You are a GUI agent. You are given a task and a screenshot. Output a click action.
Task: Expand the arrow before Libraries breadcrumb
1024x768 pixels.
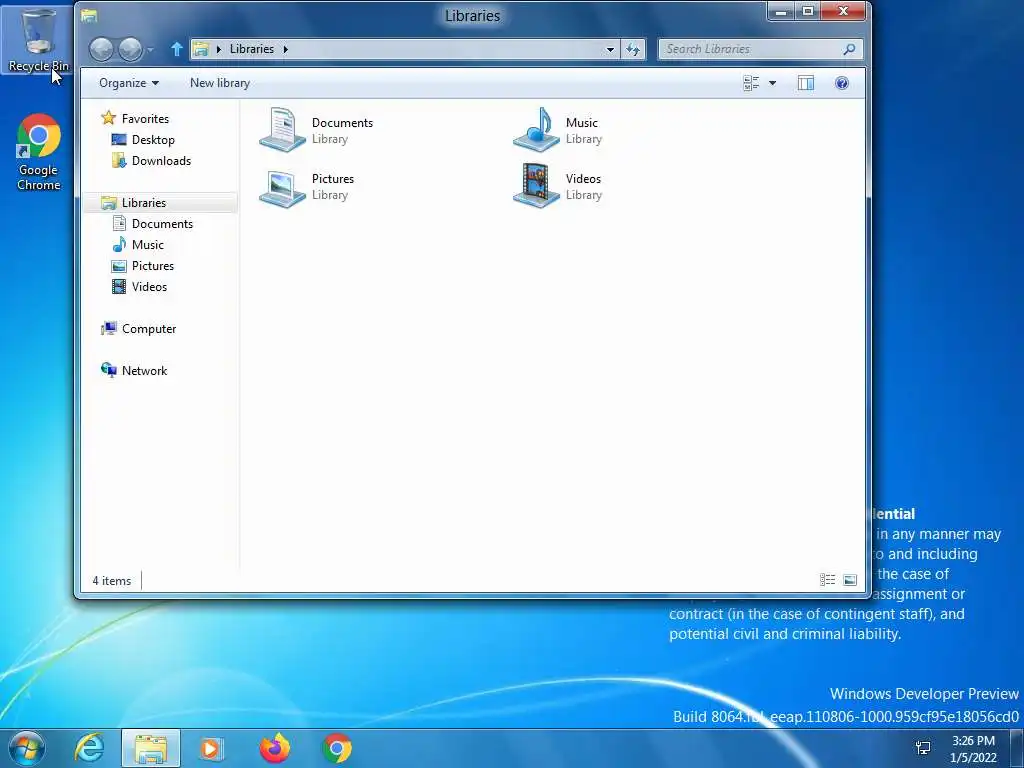(219, 49)
